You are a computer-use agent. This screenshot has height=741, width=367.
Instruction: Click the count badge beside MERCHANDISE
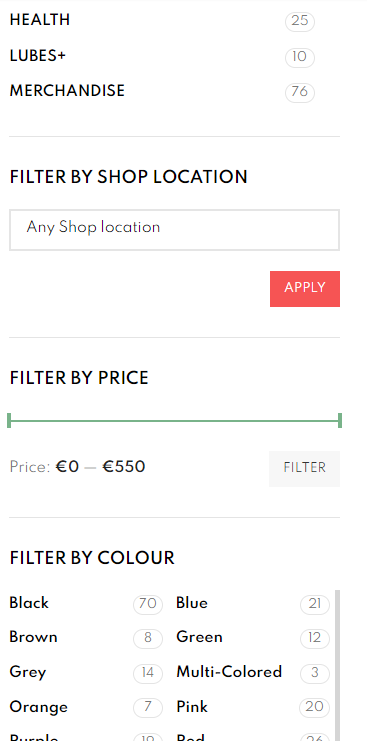(x=300, y=92)
